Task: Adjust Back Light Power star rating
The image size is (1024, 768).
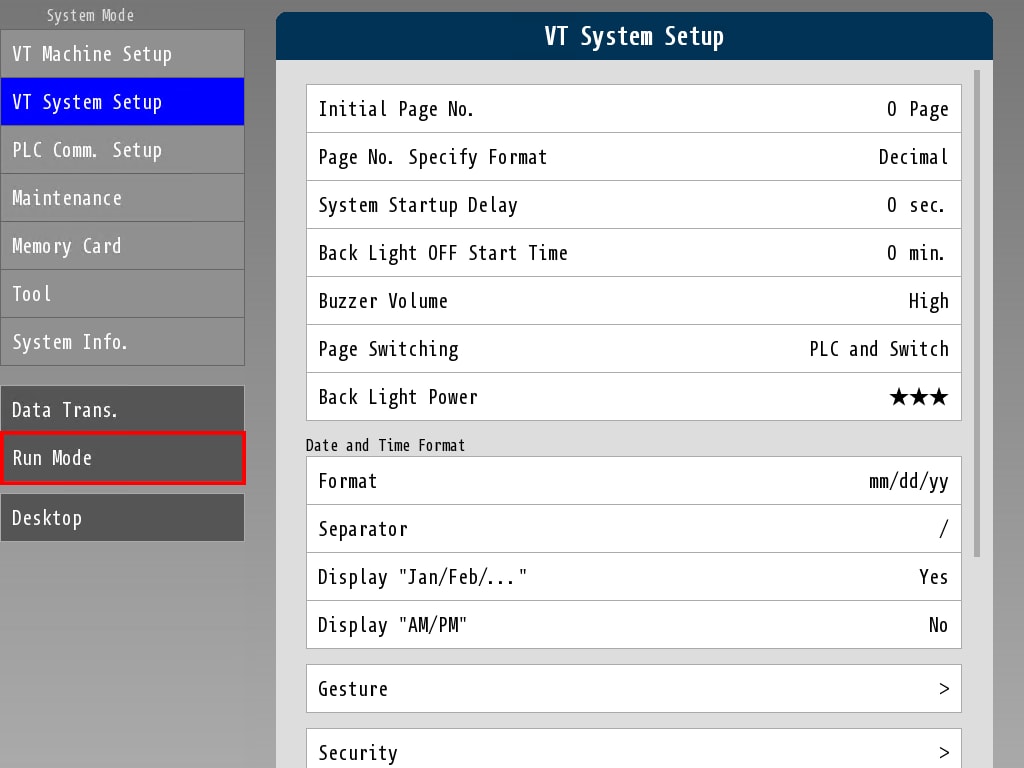Action: [918, 397]
